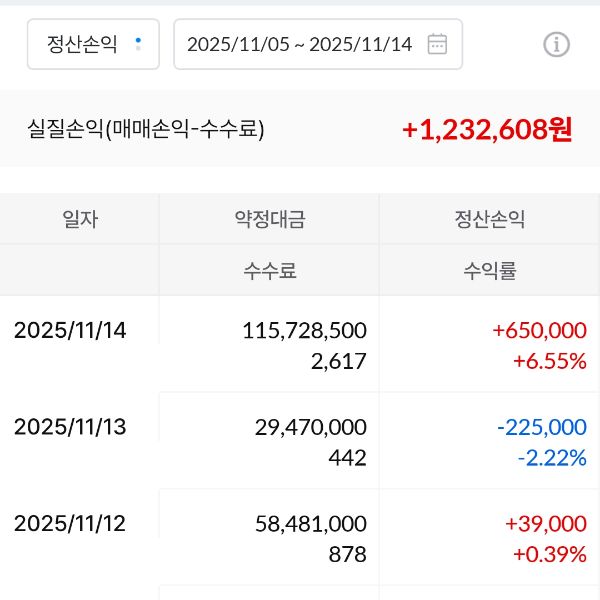600x600 pixels.
Task: Select the 2025/11/14 row date
Action: point(70,330)
